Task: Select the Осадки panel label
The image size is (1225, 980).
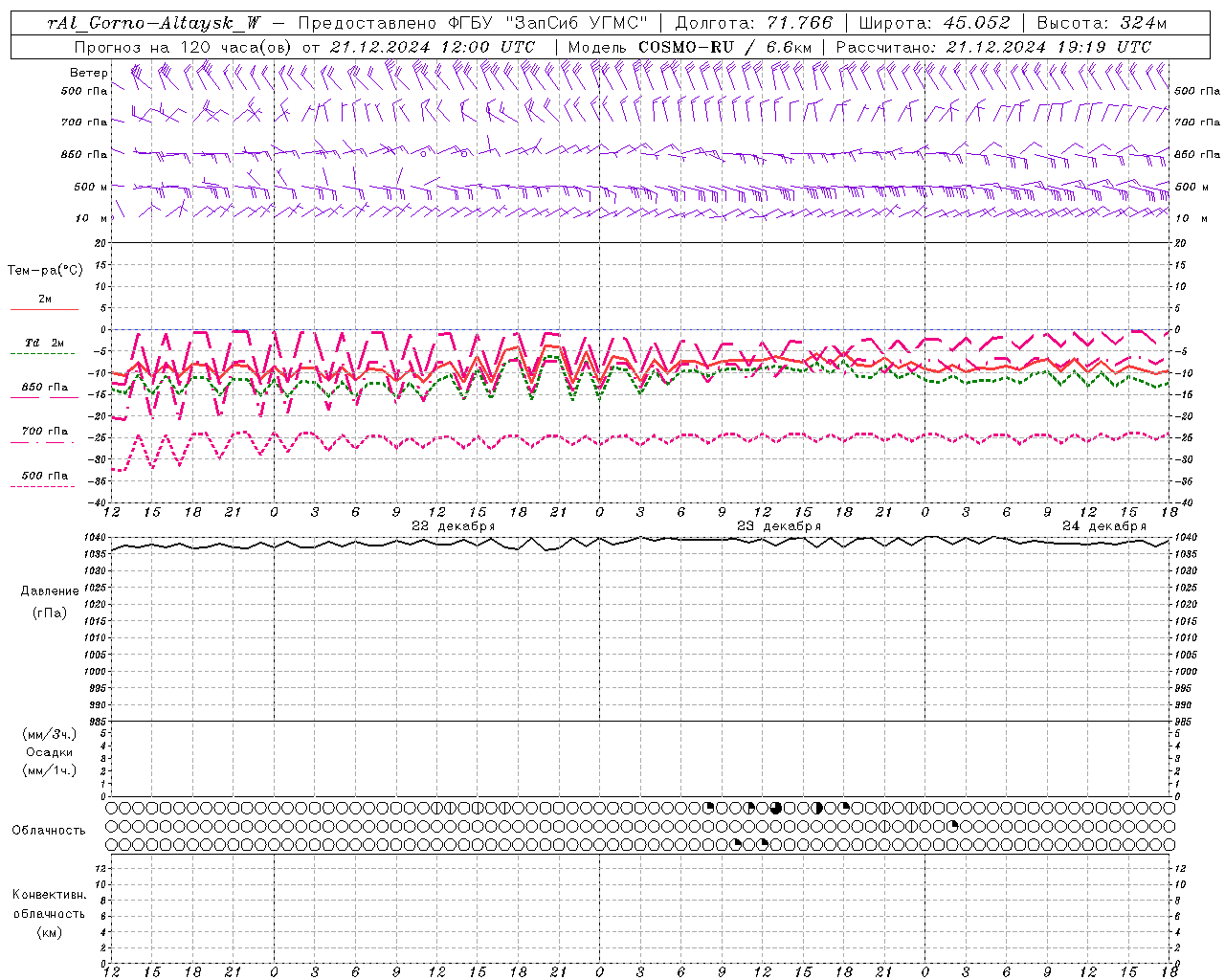Action: tap(50, 752)
